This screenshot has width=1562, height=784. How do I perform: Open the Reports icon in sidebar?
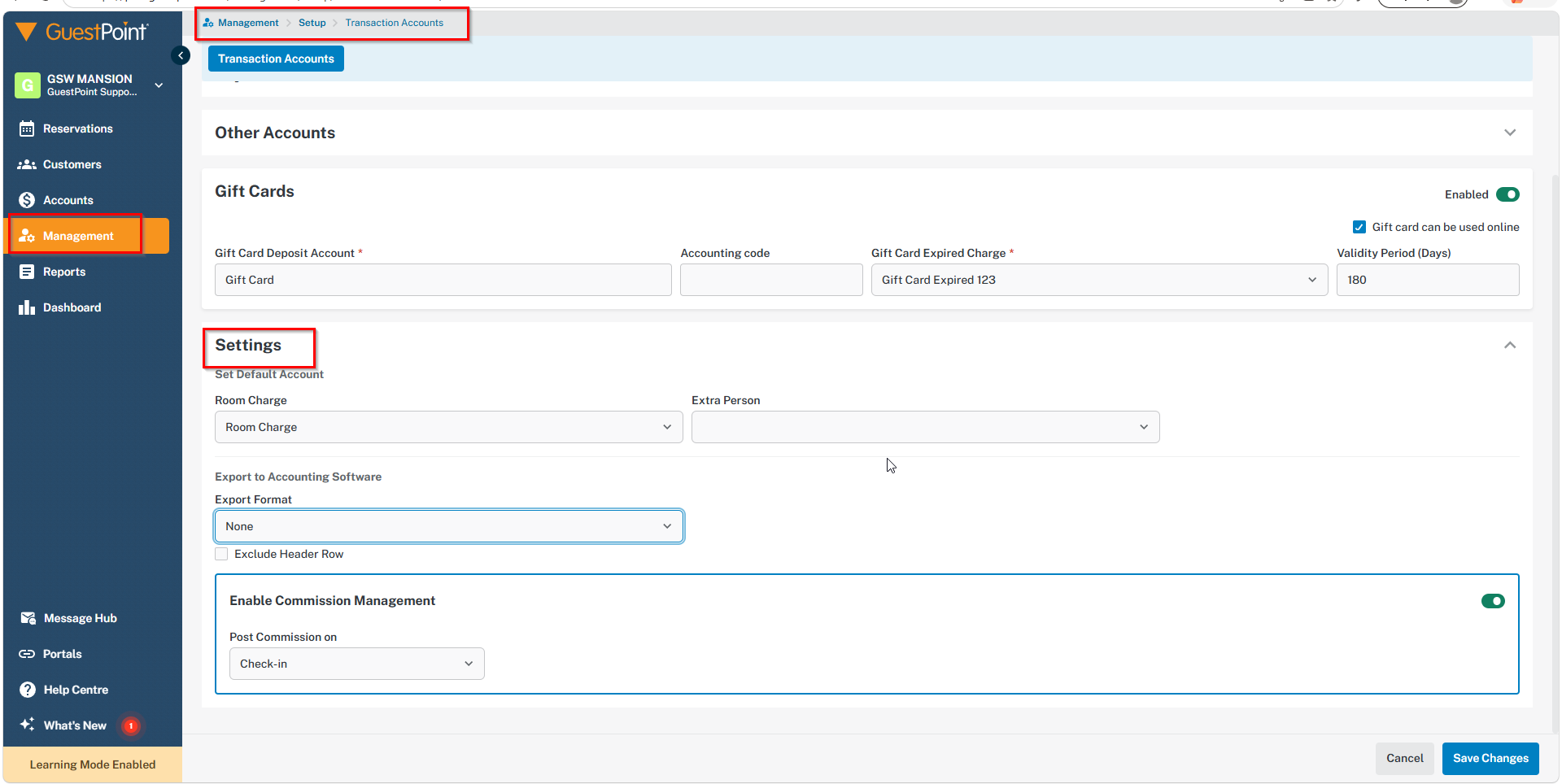[x=27, y=272]
